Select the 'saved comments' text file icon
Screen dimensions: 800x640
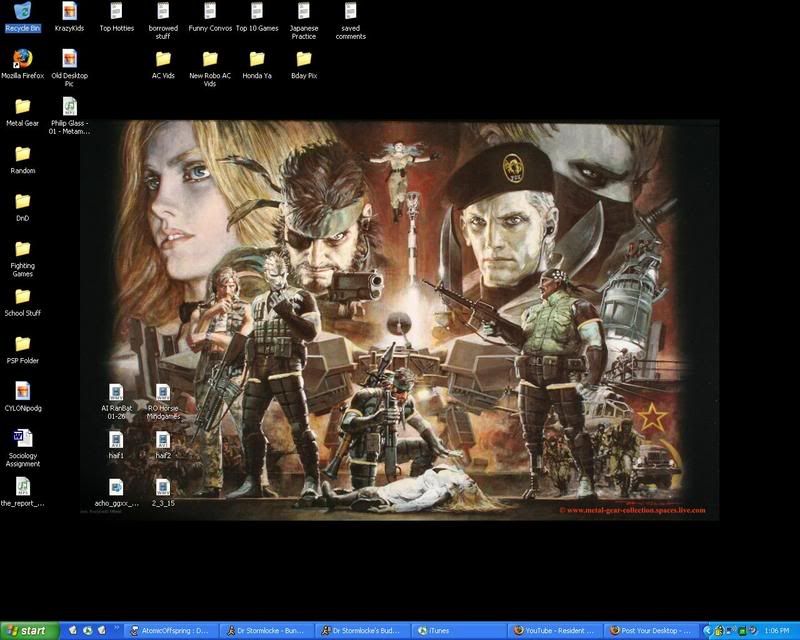click(351, 21)
